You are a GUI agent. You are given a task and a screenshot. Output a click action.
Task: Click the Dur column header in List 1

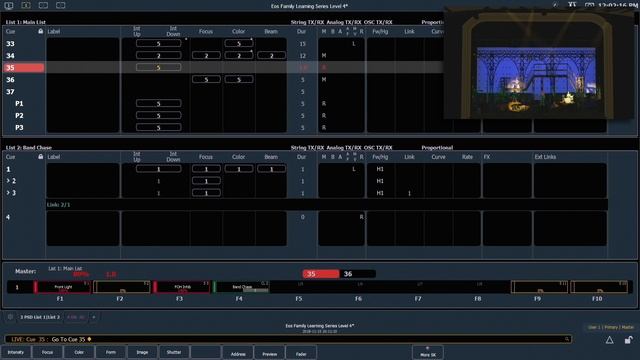coord(301,31)
